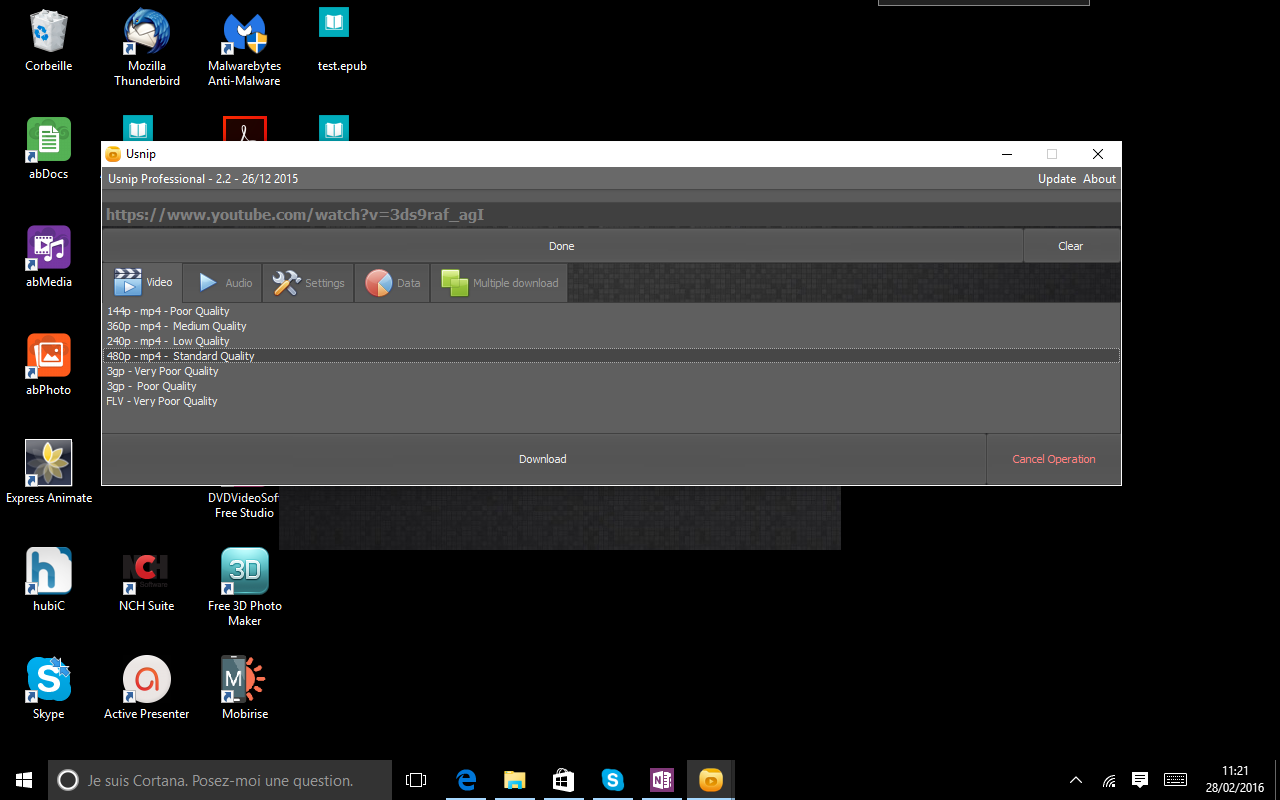Clear the URL with the Clear button
This screenshot has width=1280, height=800.
click(x=1071, y=246)
